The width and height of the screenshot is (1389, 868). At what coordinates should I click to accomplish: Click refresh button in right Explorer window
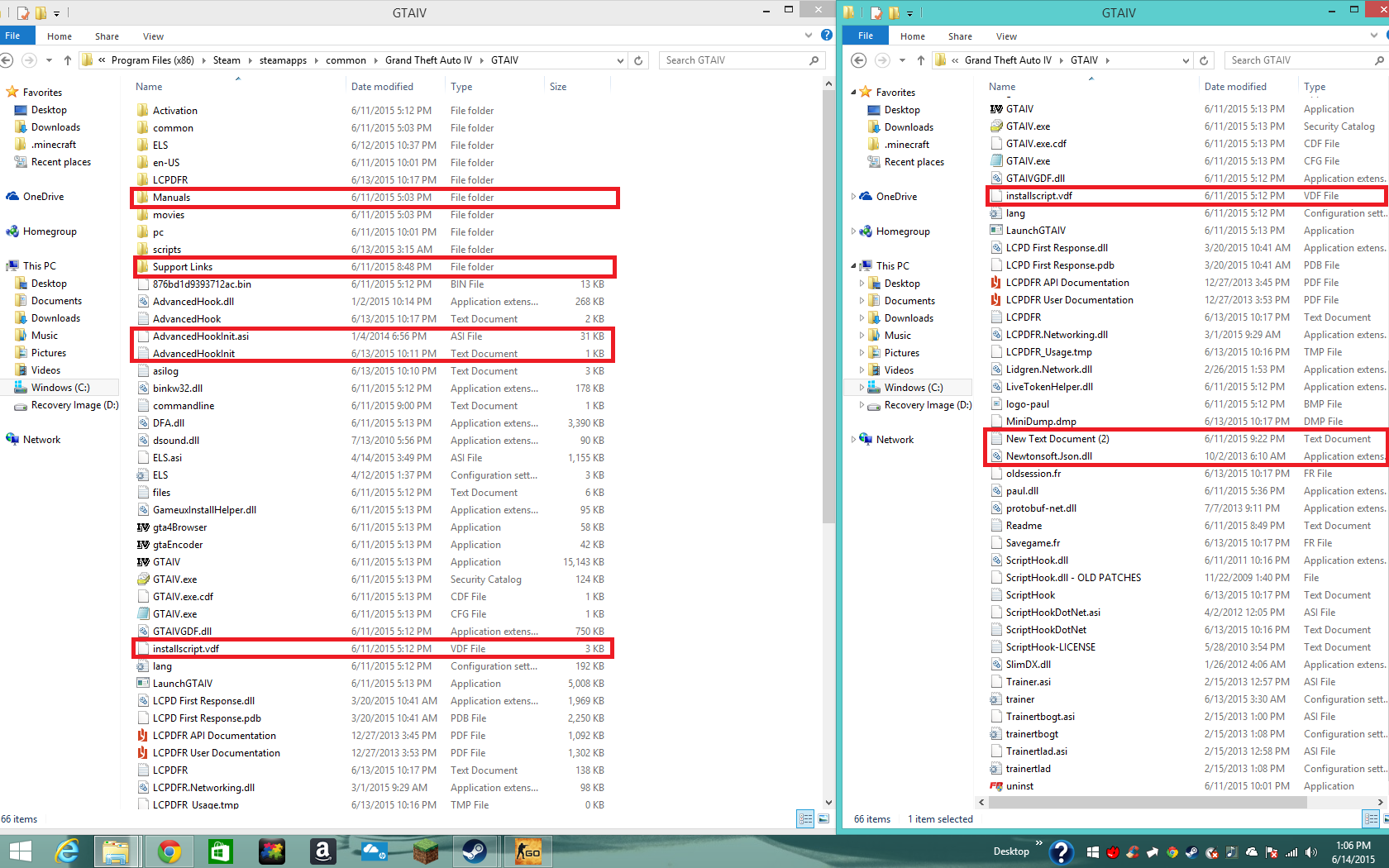1204,60
